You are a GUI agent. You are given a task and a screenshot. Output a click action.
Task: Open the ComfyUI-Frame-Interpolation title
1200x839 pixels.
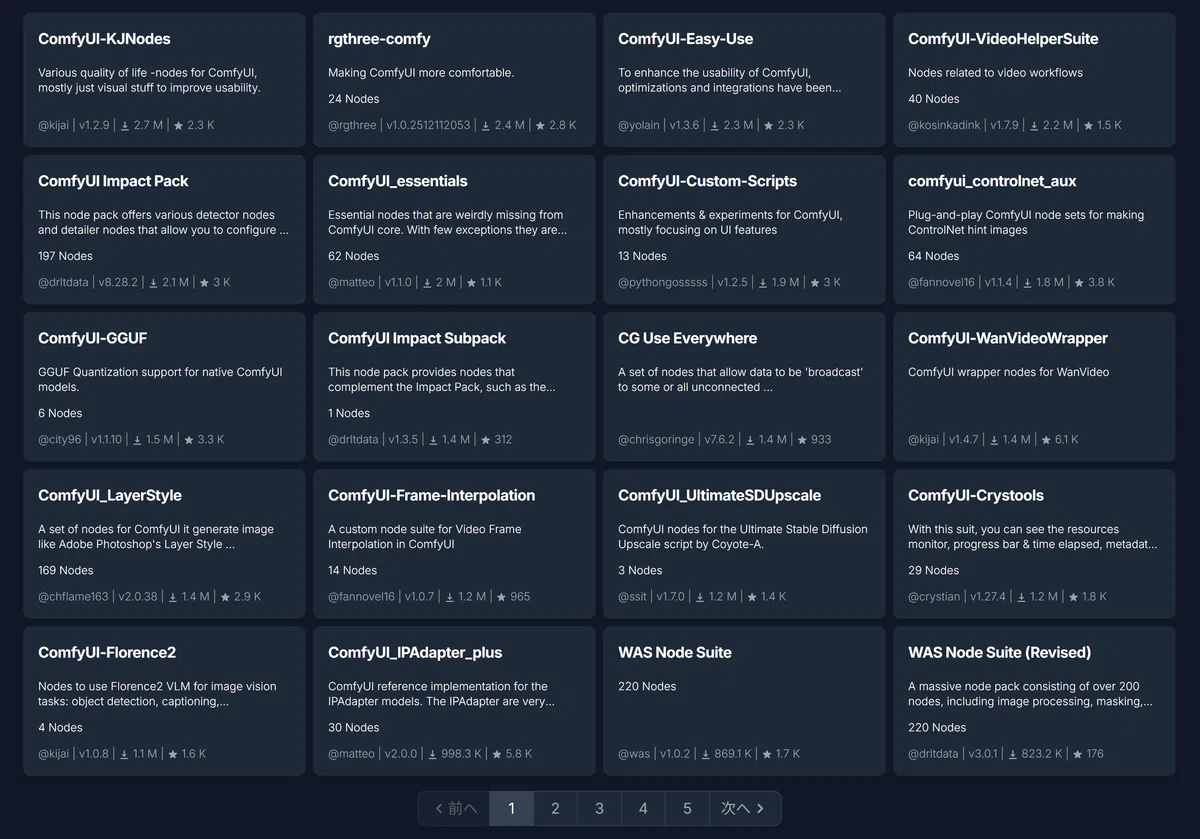(431, 495)
